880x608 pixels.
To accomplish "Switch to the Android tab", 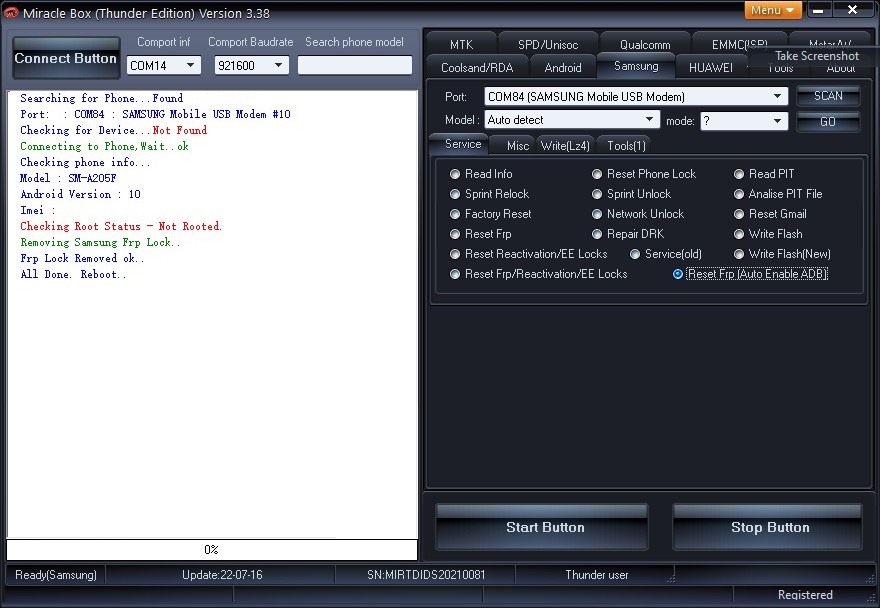I will pos(563,67).
